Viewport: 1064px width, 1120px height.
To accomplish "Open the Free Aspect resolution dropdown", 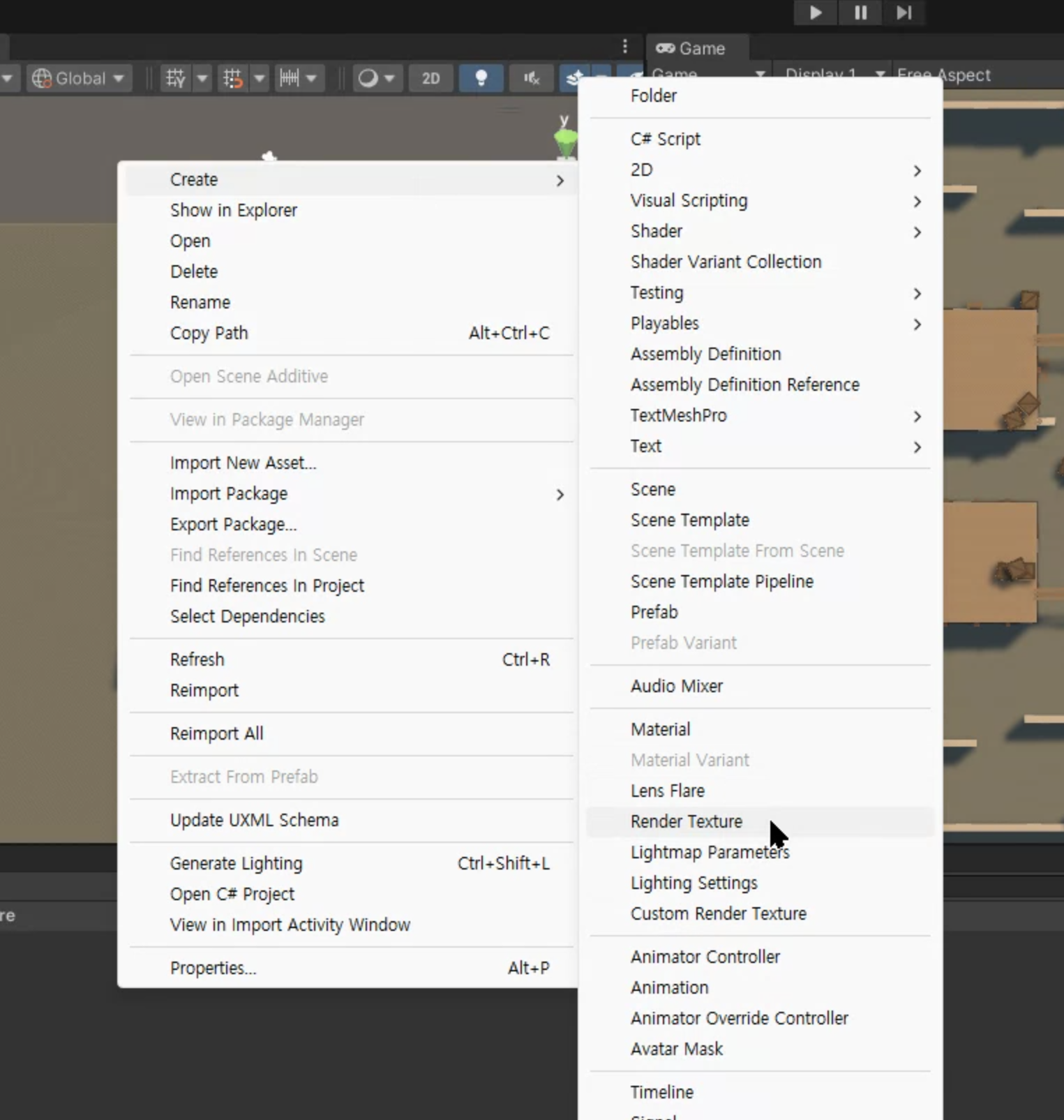I will (943, 75).
